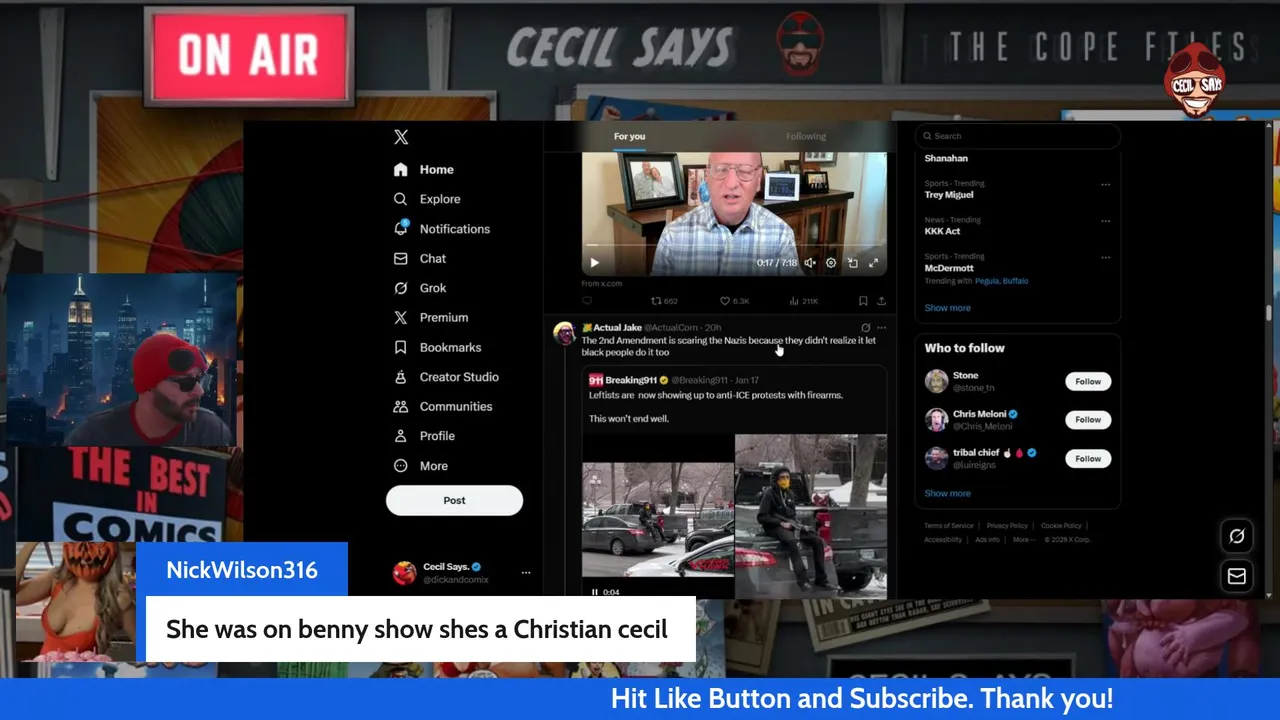Open the floating messages envelope button

click(x=1237, y=576)
